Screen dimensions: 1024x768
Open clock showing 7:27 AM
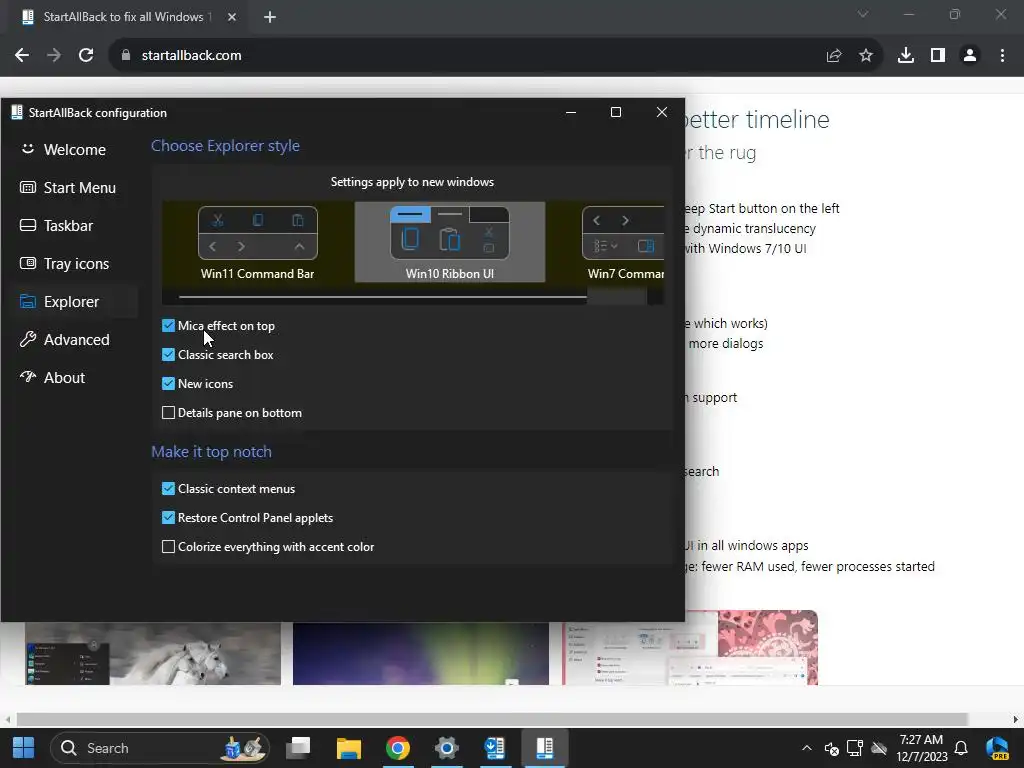point(921,748)
